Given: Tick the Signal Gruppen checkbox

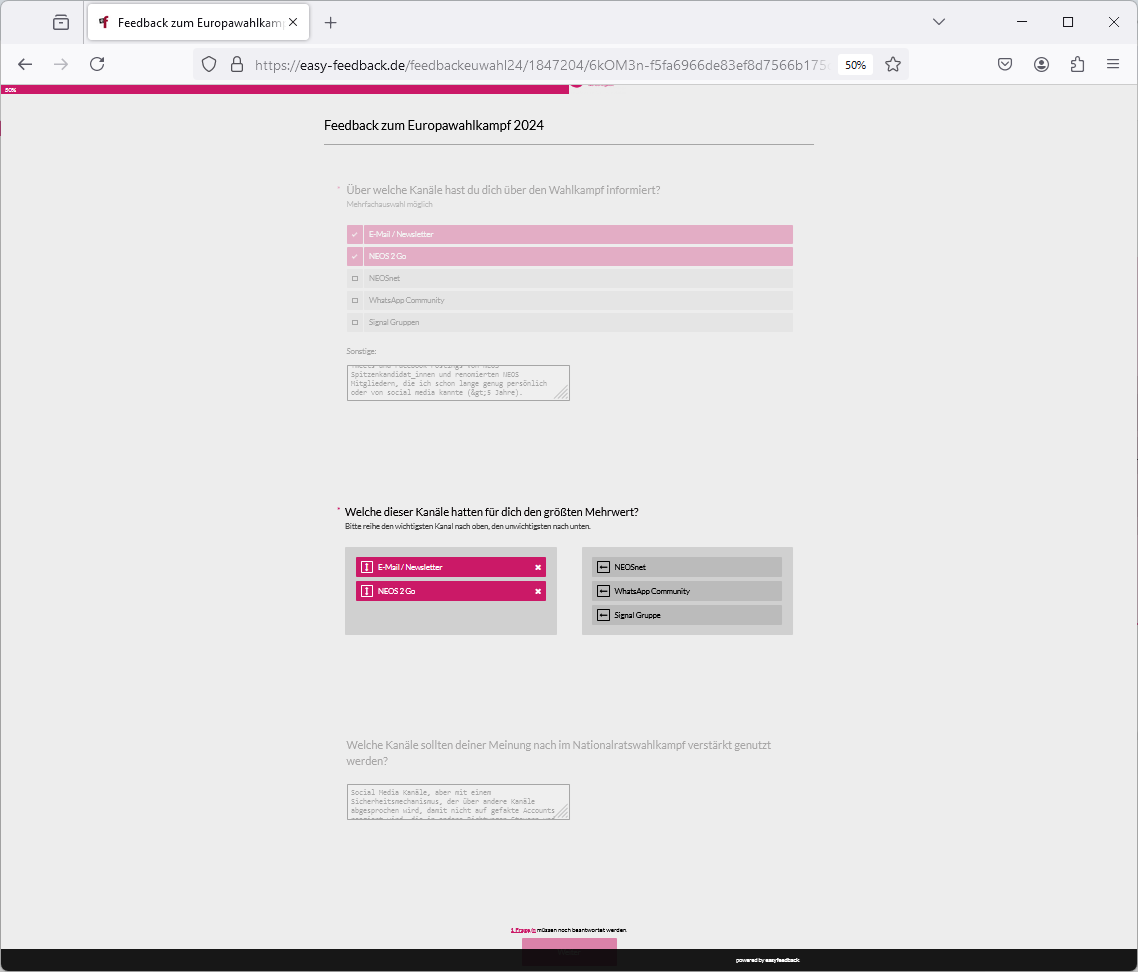Looking at the screenshot, I should (355, 322).
